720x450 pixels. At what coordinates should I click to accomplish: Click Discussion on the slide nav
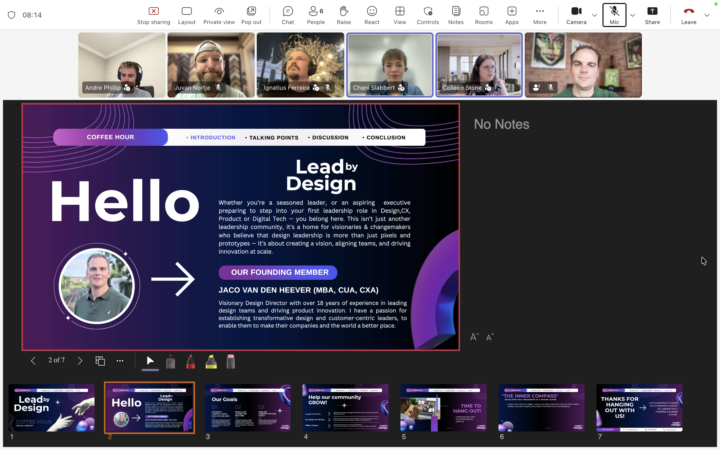(328, 137)
